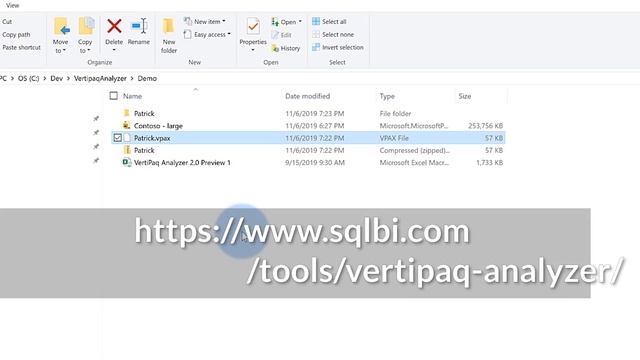Click the Select none icon
Screen dimensions: 640x360
[x=316, y=34]
